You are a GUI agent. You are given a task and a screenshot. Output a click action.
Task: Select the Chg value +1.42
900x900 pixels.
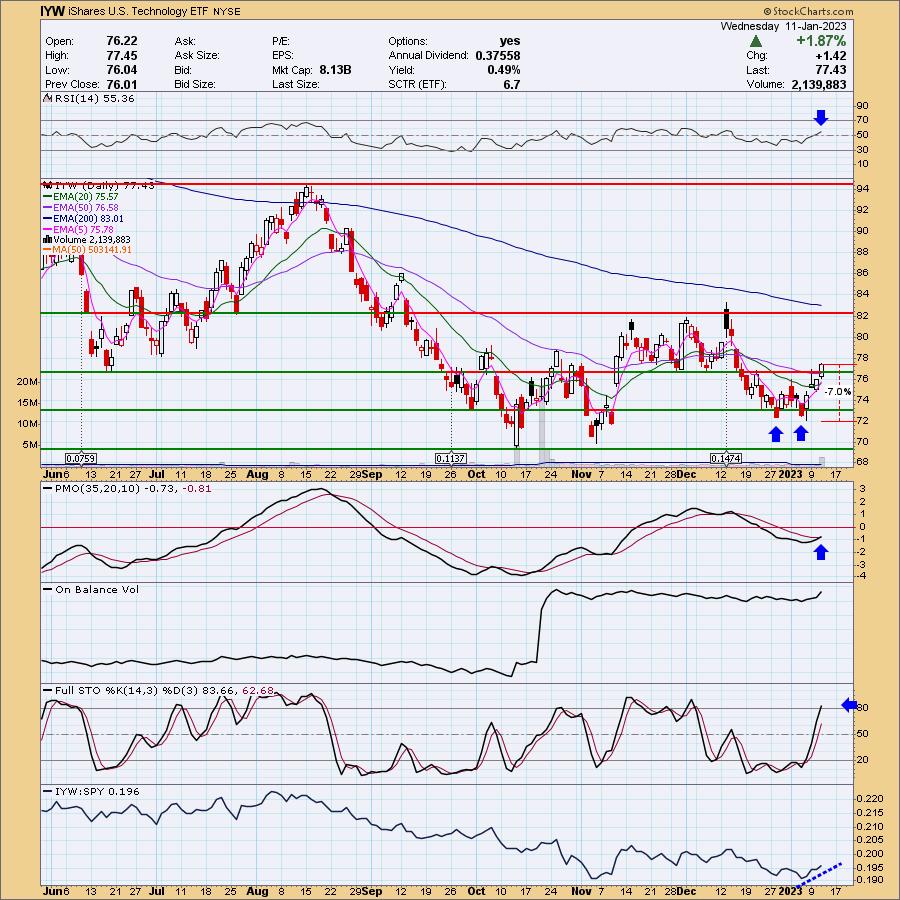click(x=831, y=56)
